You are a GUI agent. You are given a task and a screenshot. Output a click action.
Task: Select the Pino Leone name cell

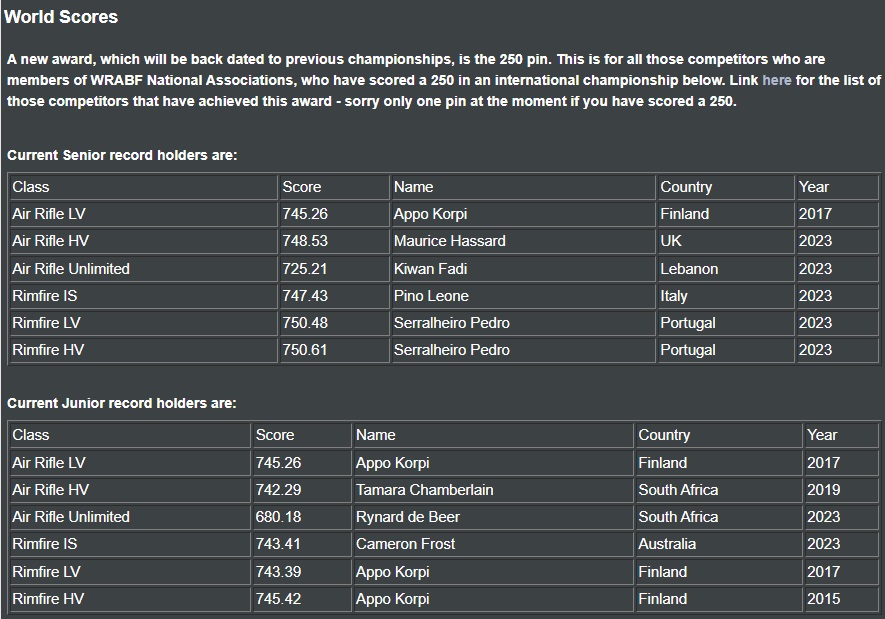pyautogui.click(x=523, y=296)
